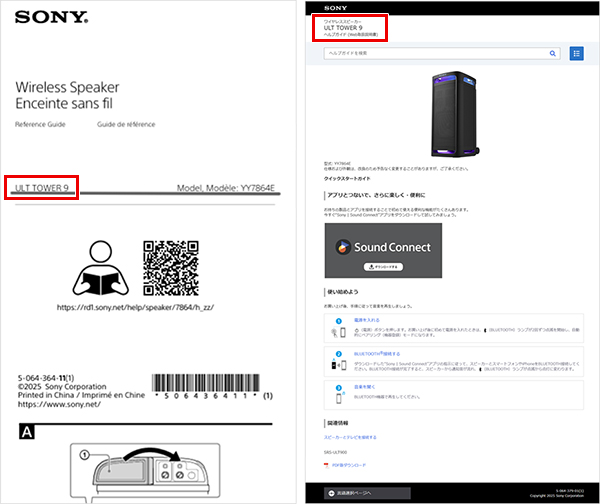This screenshot has width=600, height=504.
Task: Click the copyright text in web page footer
Action: [557, 496]
